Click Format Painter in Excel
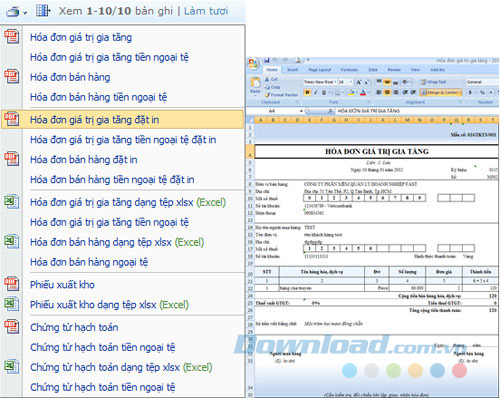The image size is (500, 398). (282, 95)
